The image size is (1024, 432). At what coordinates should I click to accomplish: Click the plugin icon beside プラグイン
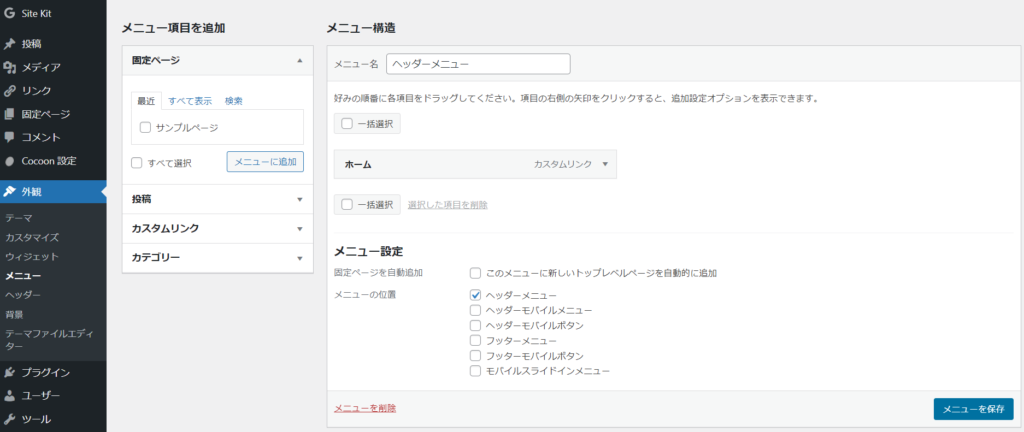[x=10, y=373]
